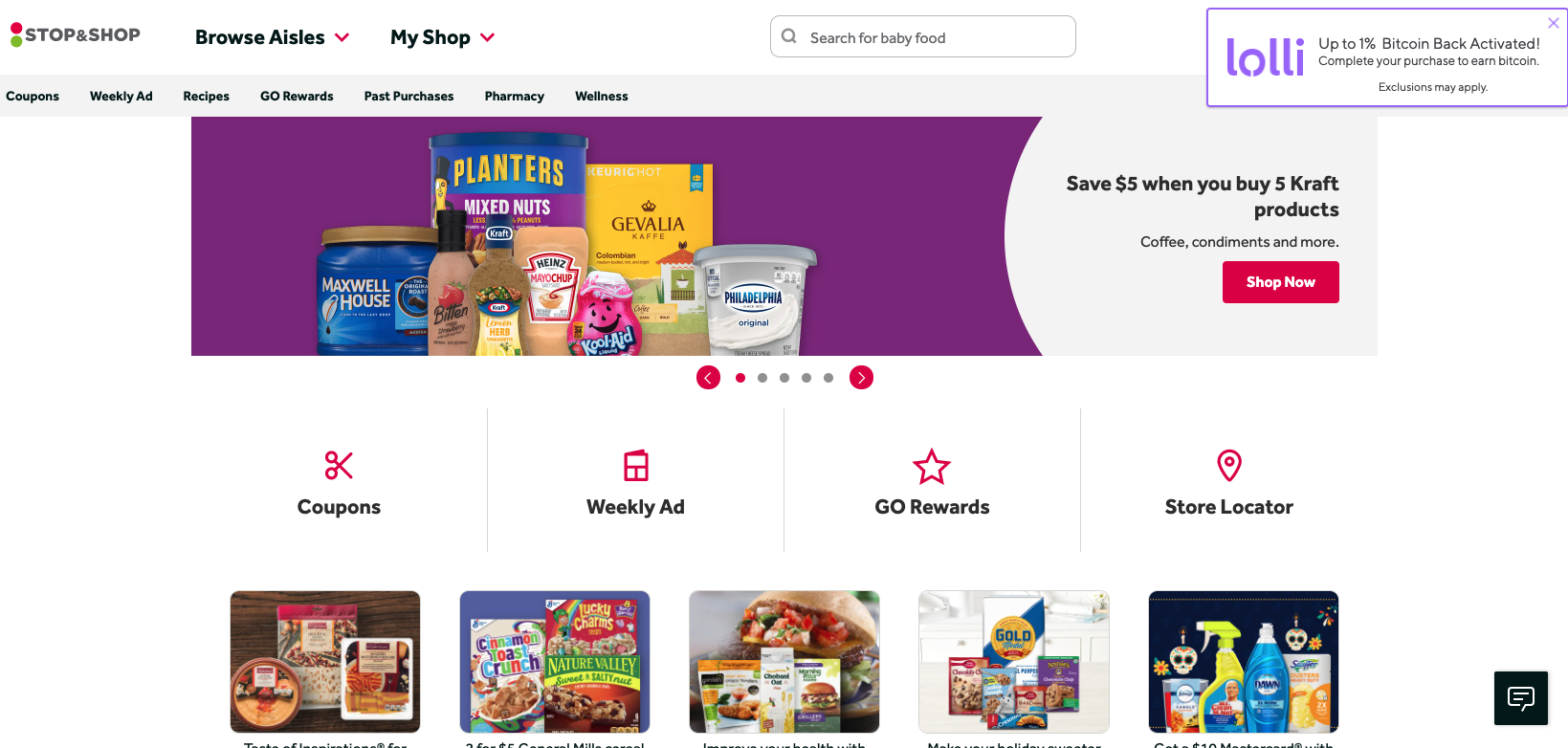Open the Store Locator pin icon
The height and width of the screenshot is (748, 1568).
(x=1229, y=466)
